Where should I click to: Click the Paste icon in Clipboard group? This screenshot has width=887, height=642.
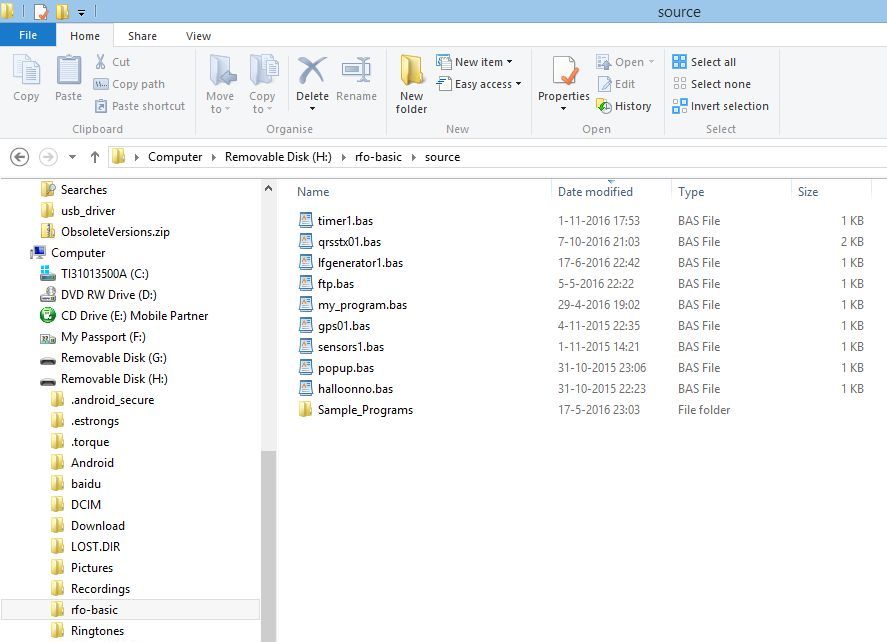click(x=68, y=76)
